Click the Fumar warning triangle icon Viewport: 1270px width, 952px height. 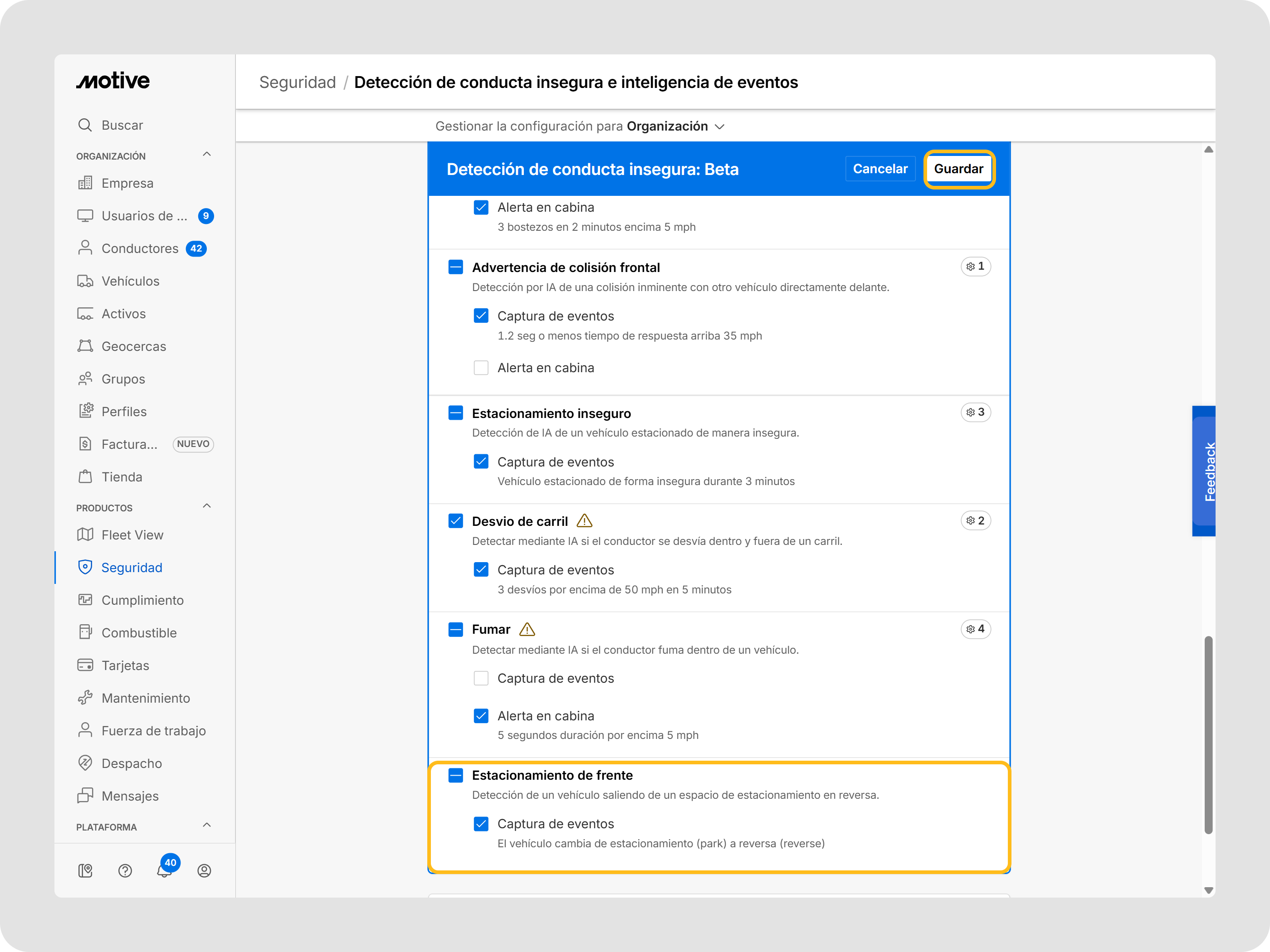[x=527, y=630]
